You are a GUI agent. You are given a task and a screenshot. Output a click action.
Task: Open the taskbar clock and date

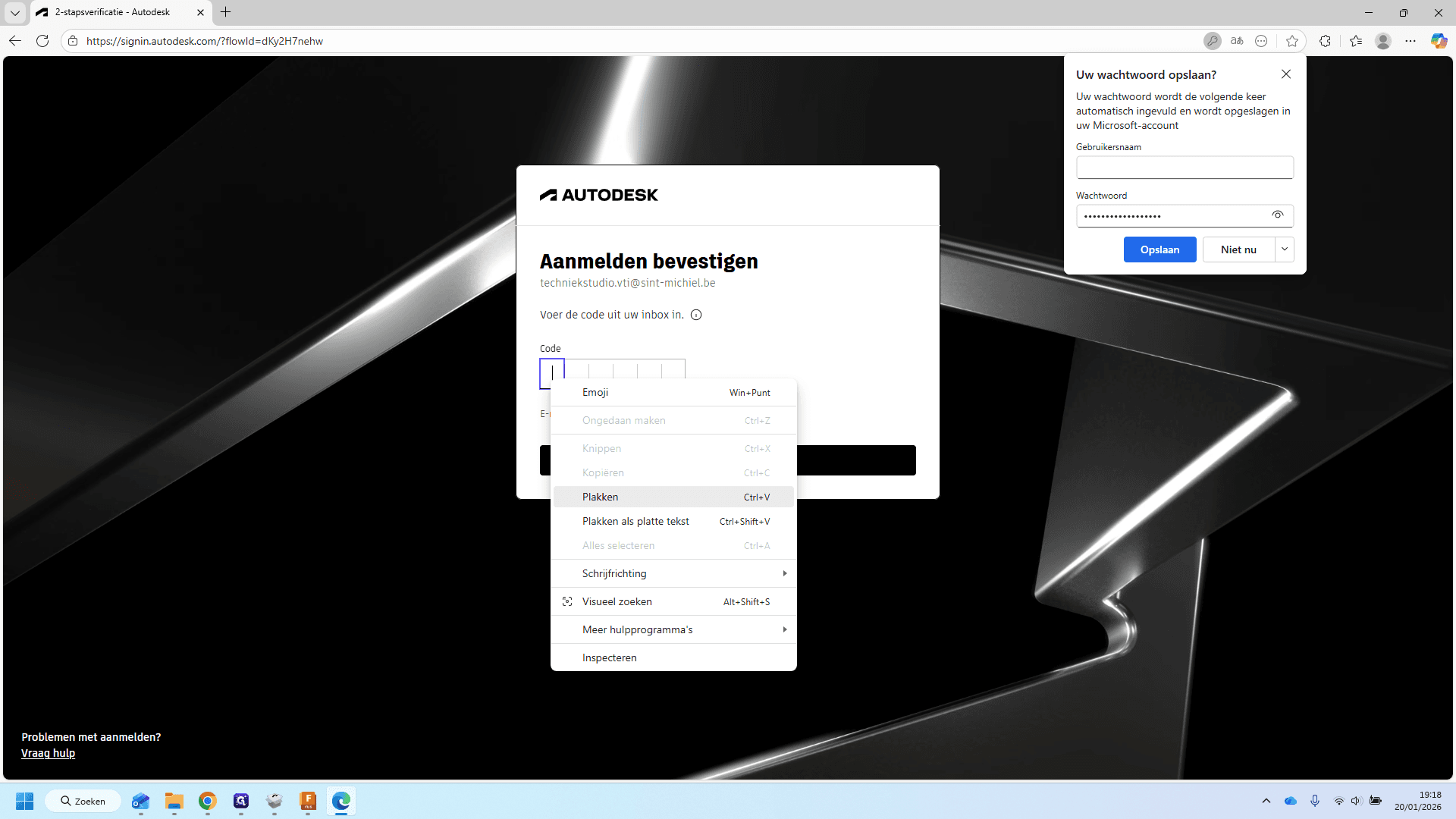(x=1418, y=801)
